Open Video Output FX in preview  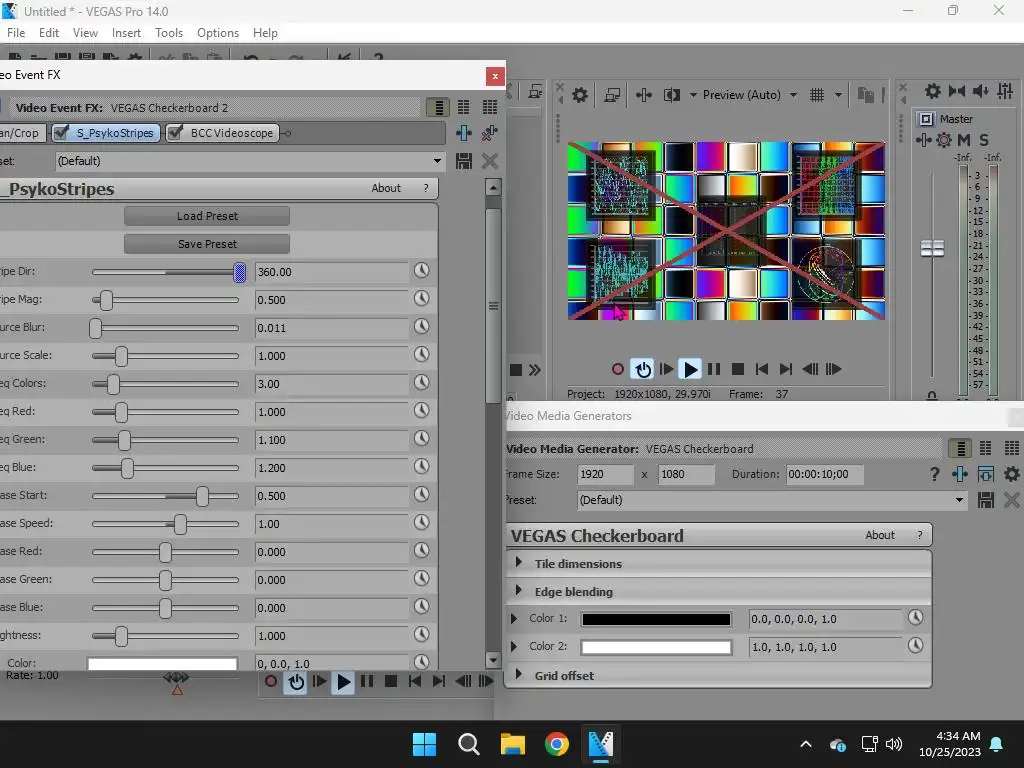pyautogui.click(x=644, y=95)
